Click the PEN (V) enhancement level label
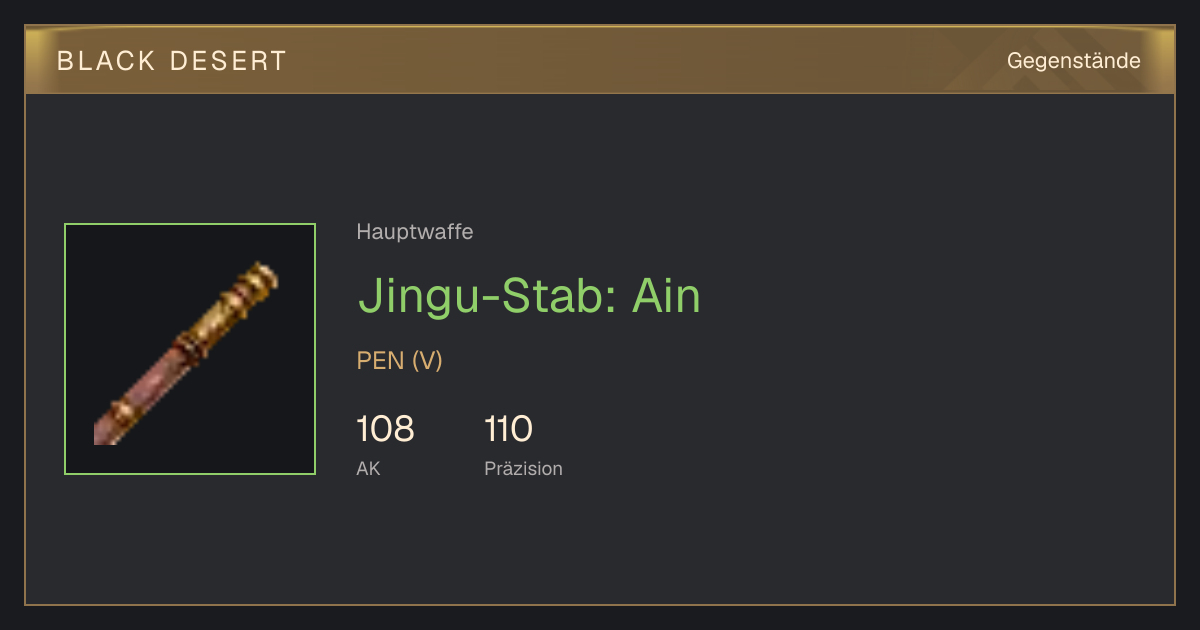 (x=400, y=361)
